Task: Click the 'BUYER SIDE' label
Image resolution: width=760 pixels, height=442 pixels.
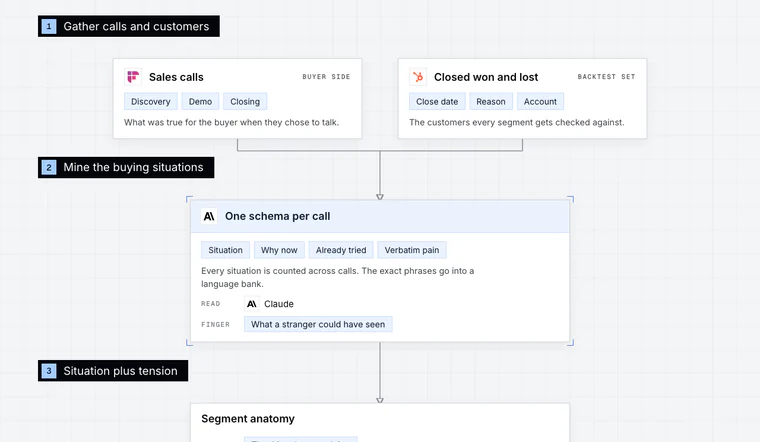Action: tap(326, 77)
